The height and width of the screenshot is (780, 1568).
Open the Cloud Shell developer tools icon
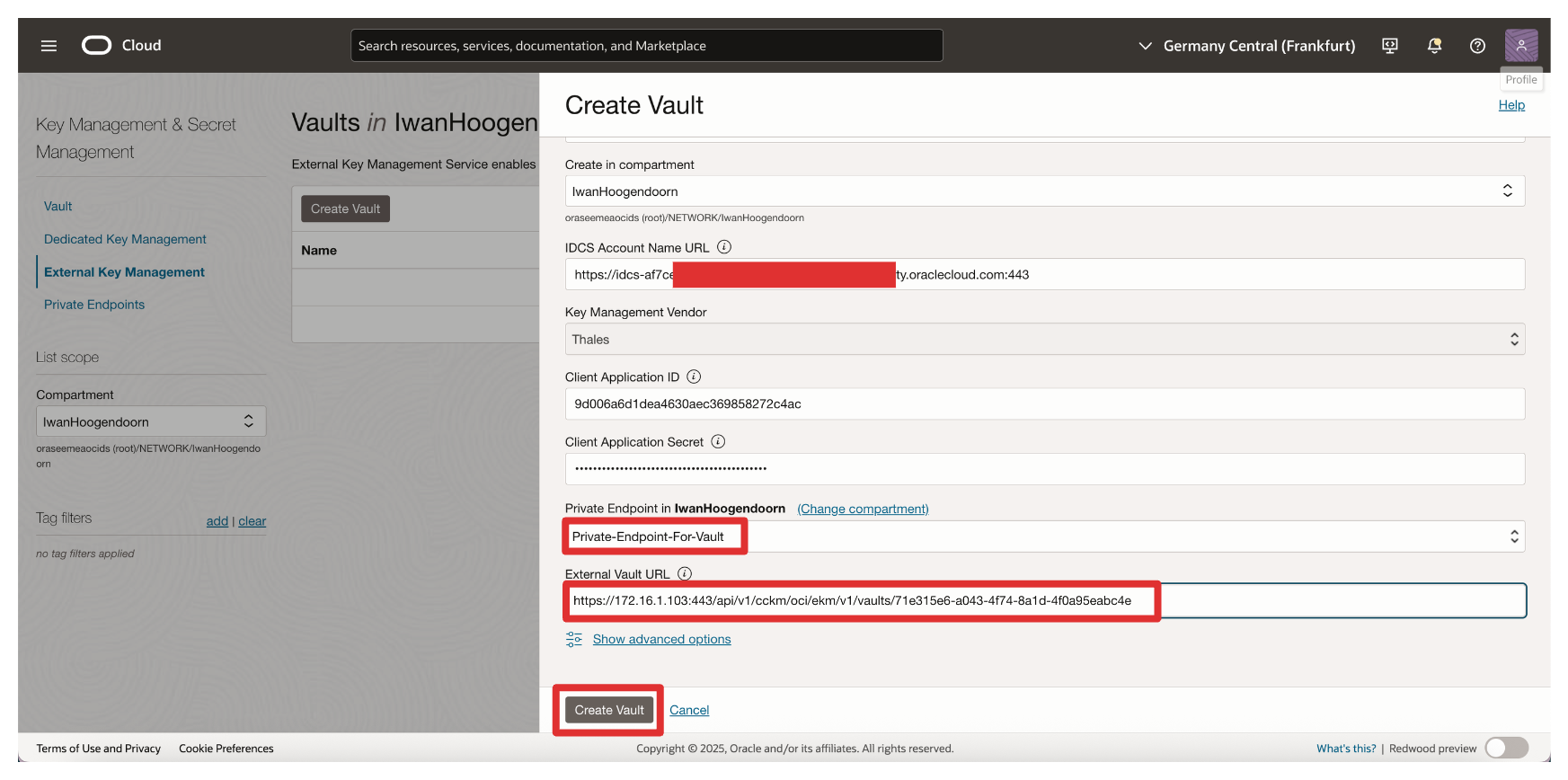[1389, 46]
